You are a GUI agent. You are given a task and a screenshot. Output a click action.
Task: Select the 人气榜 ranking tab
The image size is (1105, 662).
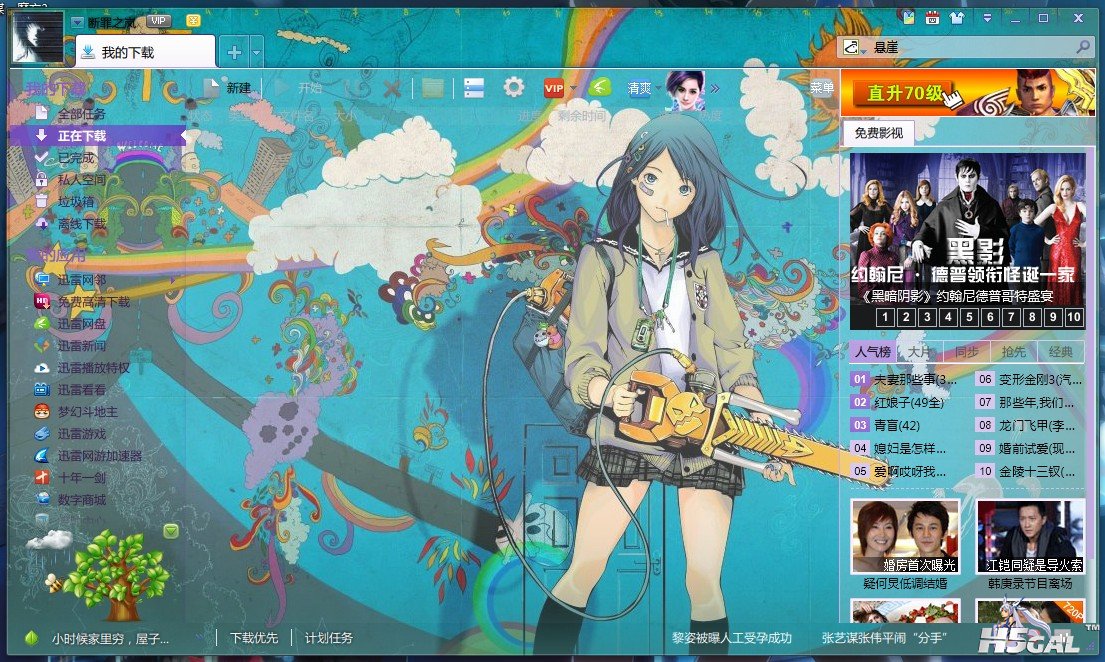coord(872,351)
